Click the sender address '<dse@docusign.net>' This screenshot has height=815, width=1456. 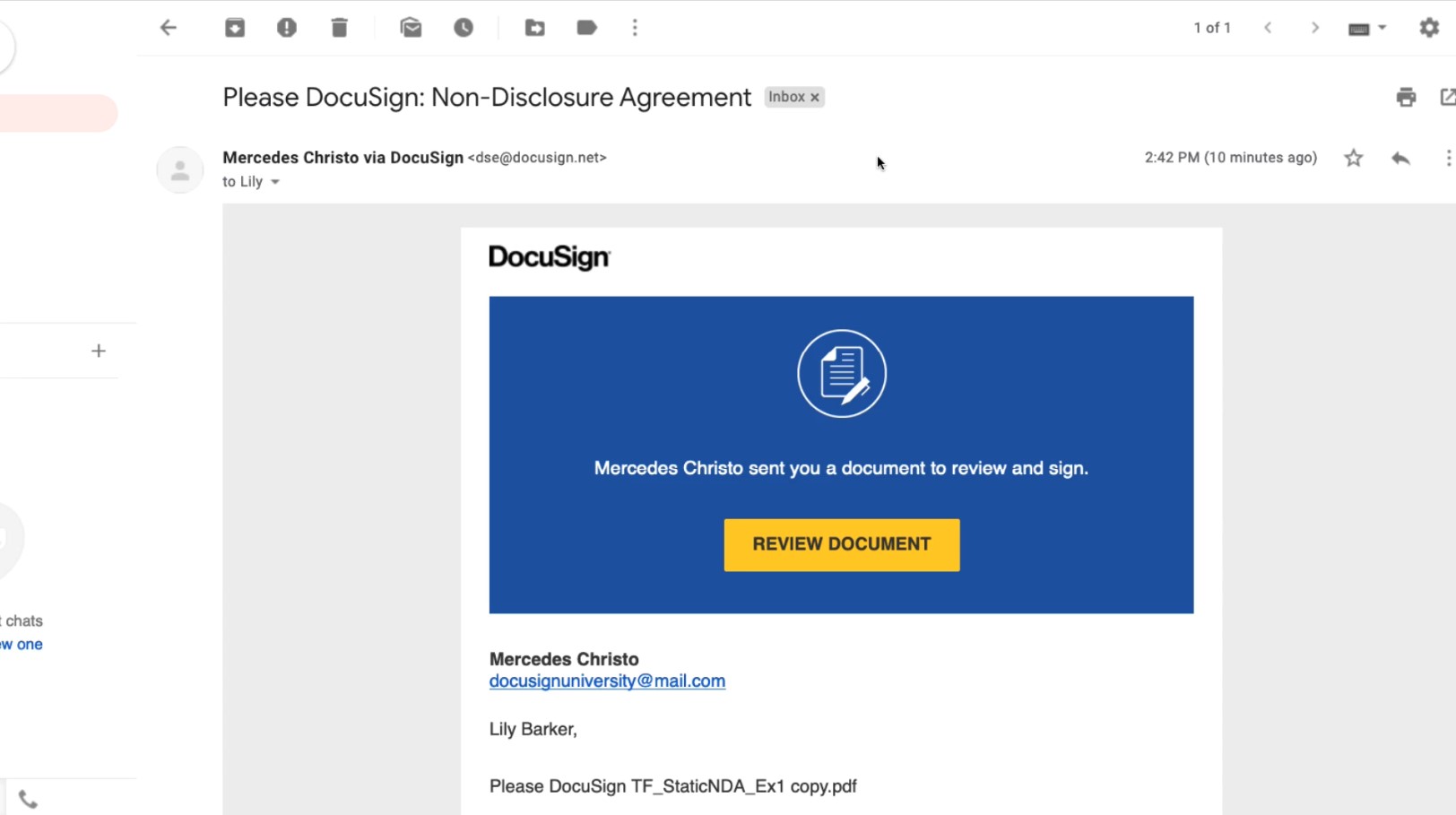[537, 158]
